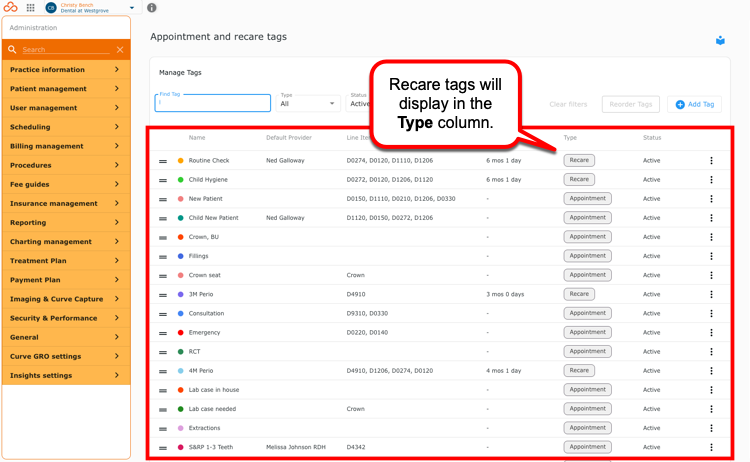
Task: Grab the reorder handle for Child Hygiene
Action: pyautogui.click(x=163, y=180)
